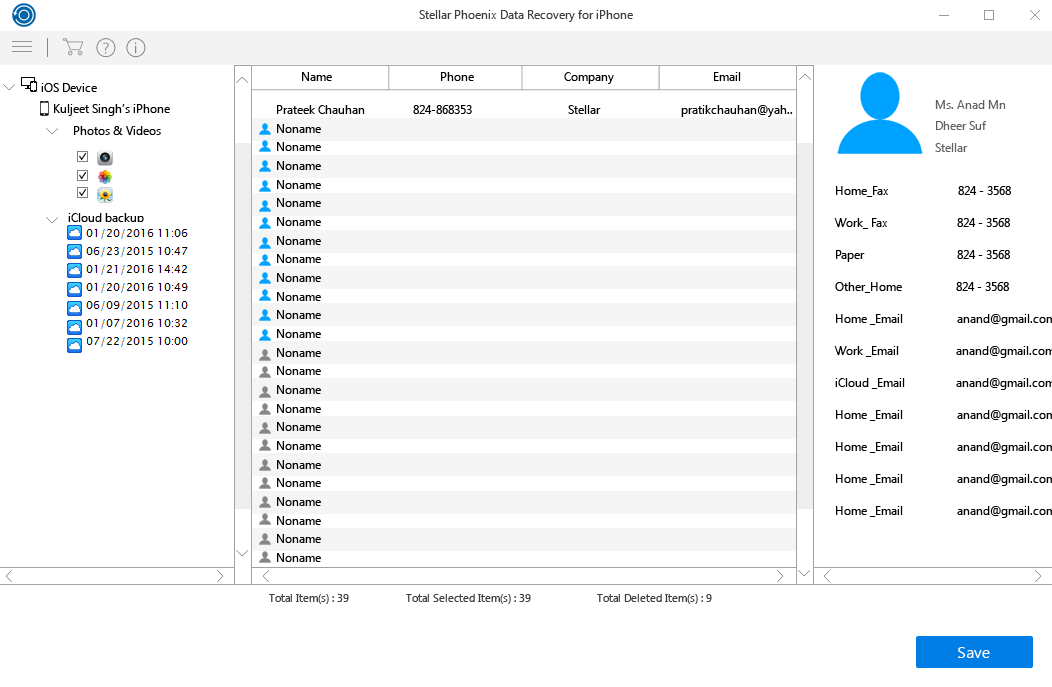Click the Paper label in contact details
1052x687 pixels.
click(x=849, y=255)
